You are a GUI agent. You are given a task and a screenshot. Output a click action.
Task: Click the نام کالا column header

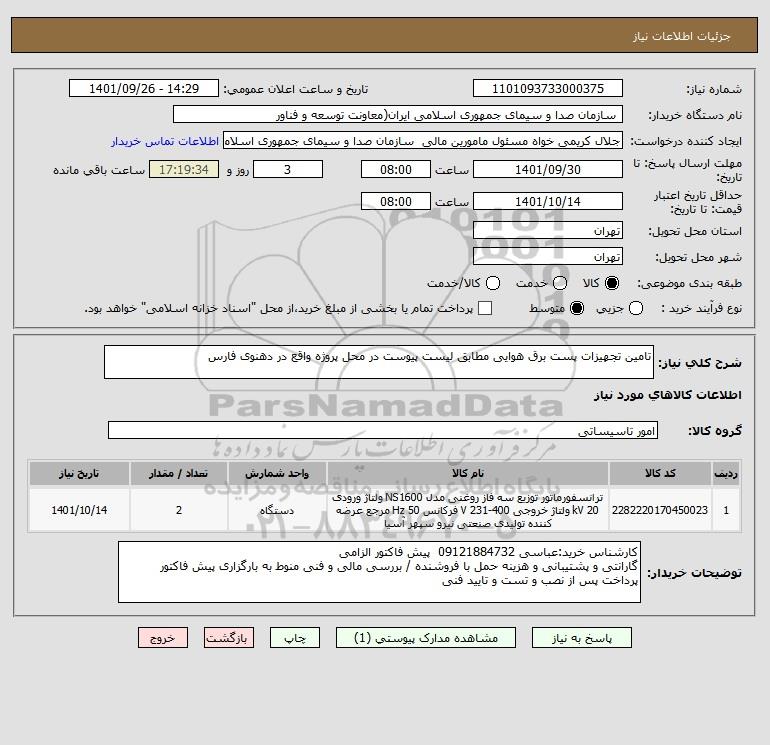pos(468,473)
